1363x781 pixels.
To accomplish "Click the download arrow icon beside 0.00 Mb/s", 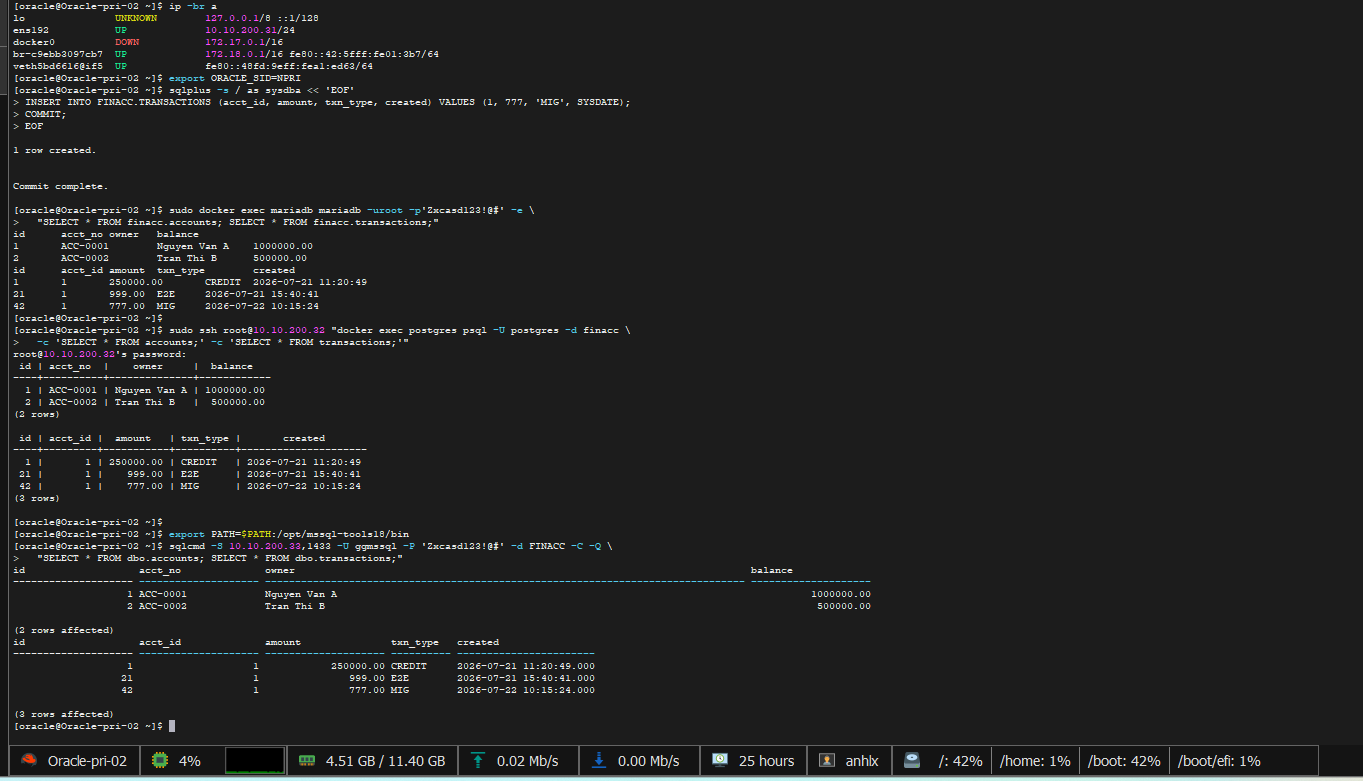I will pos(599,760).
